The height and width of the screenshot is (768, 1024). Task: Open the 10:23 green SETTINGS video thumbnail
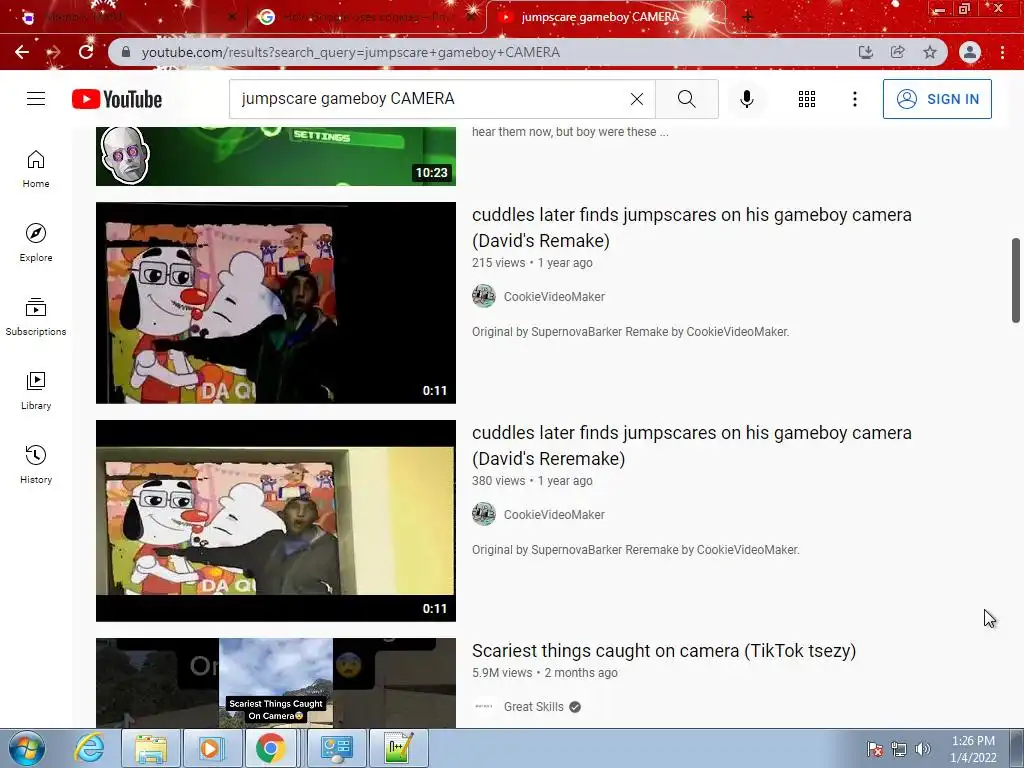point(276,157)
